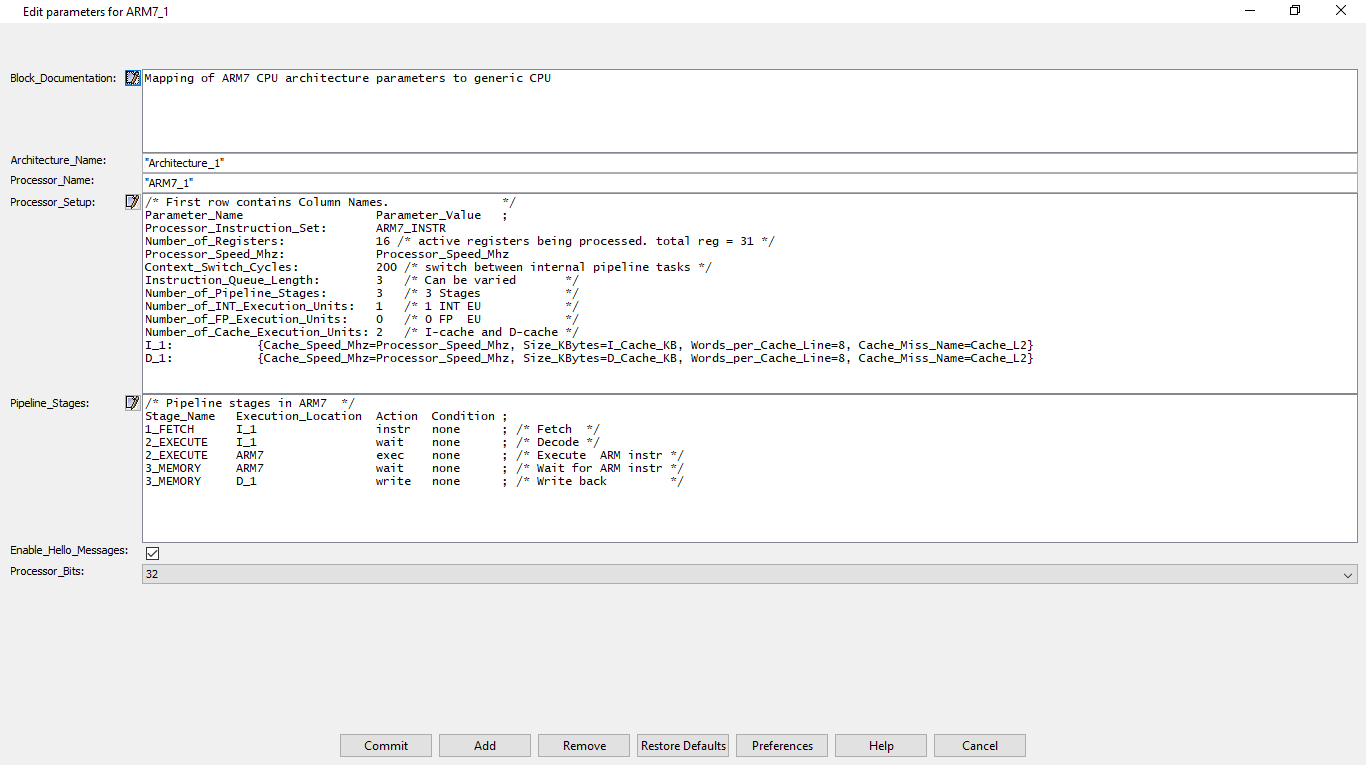Click into the Architecture_Name field
Screen dimensions: 1366x765
point(749,163)
